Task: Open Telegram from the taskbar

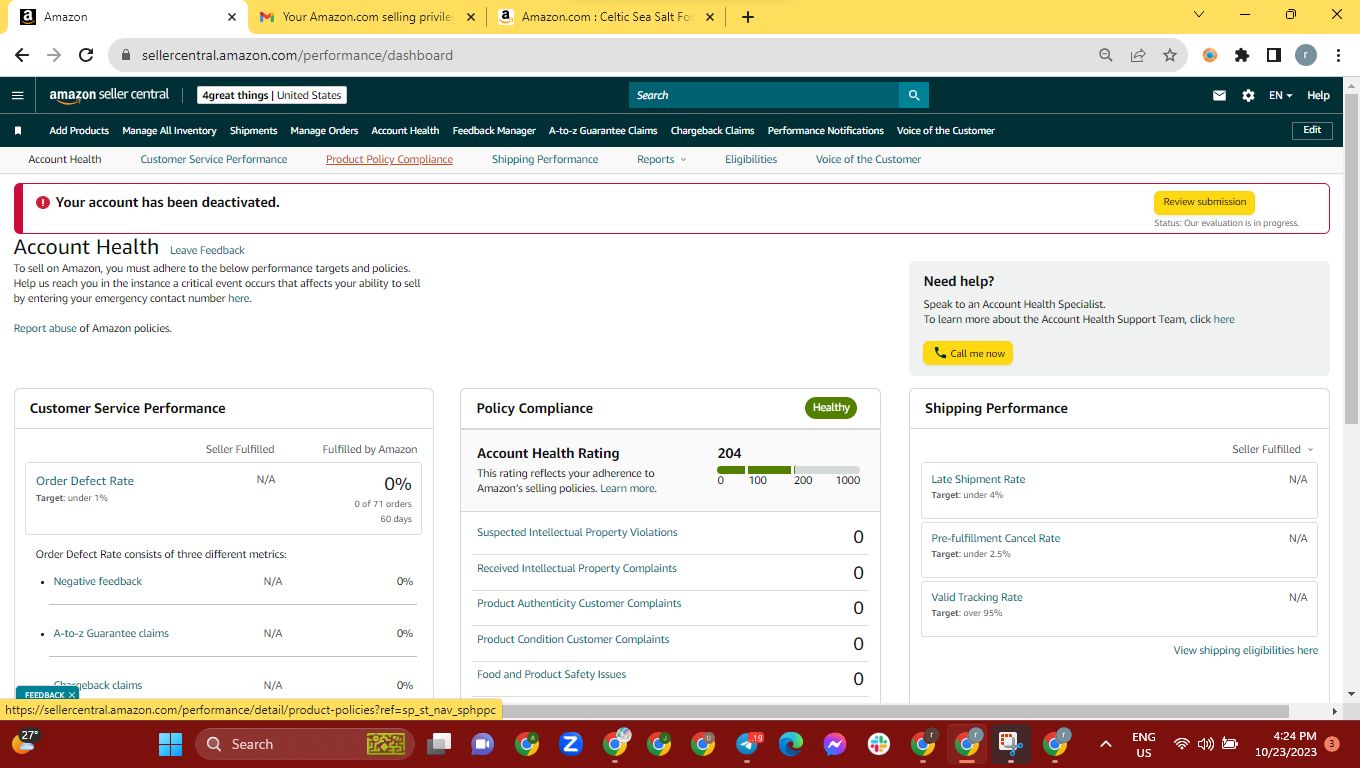Action: 748,744
